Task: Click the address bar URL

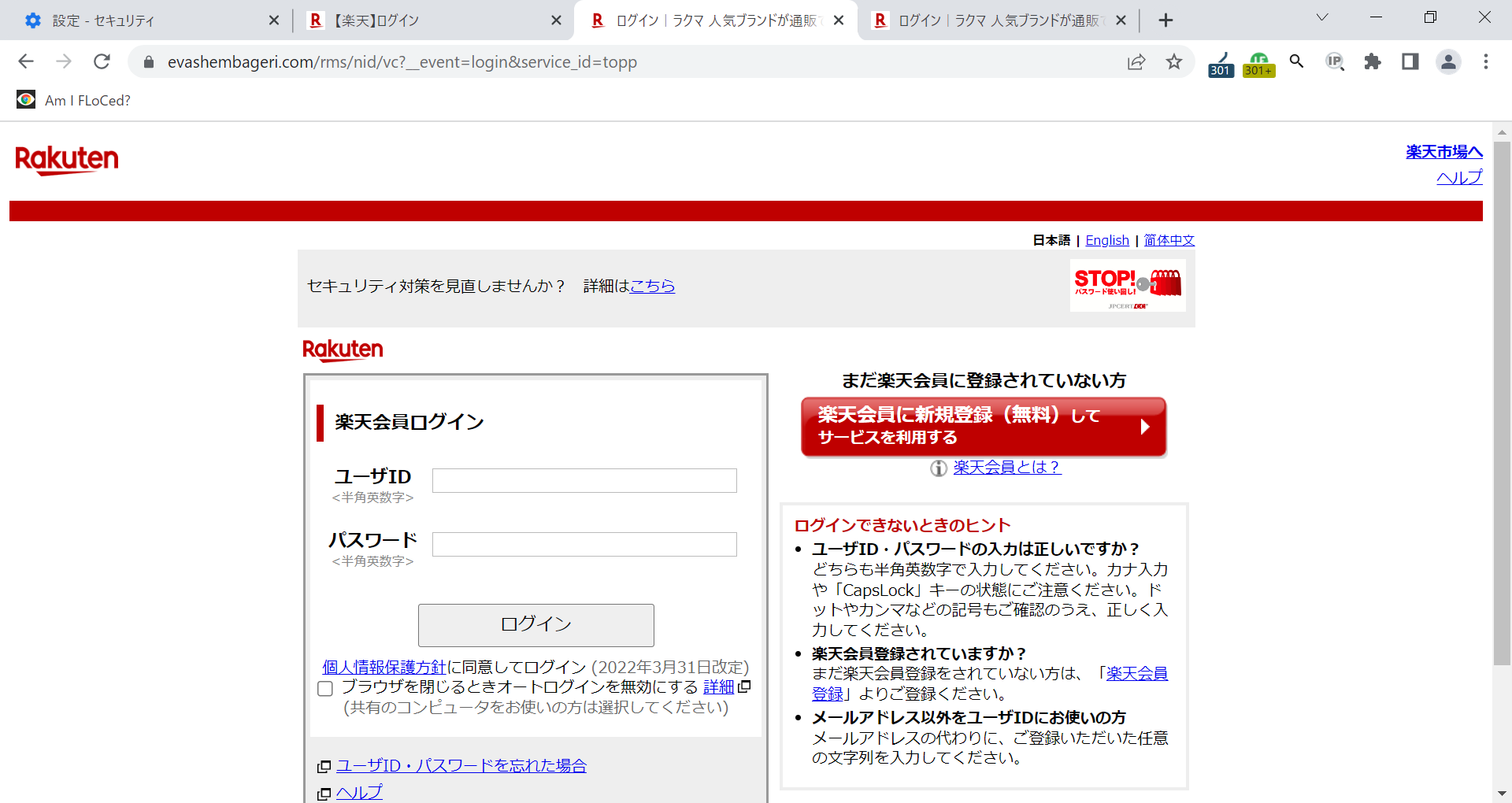Action: (402, 62)
